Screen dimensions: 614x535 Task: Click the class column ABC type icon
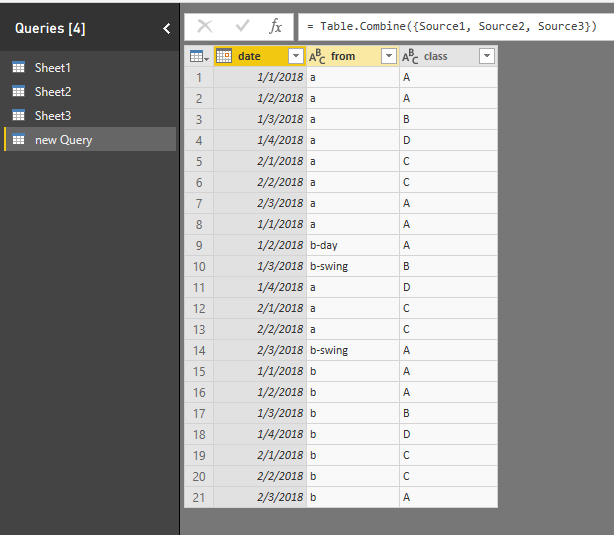[410, 56]
